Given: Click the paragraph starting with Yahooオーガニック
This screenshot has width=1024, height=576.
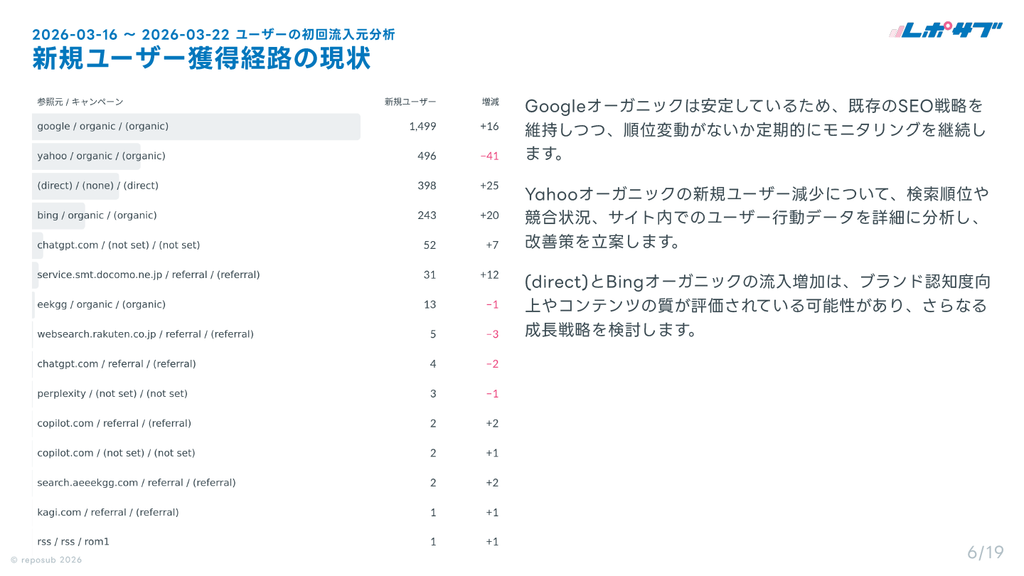Looking at the screenshot, I should coord(757,217).
